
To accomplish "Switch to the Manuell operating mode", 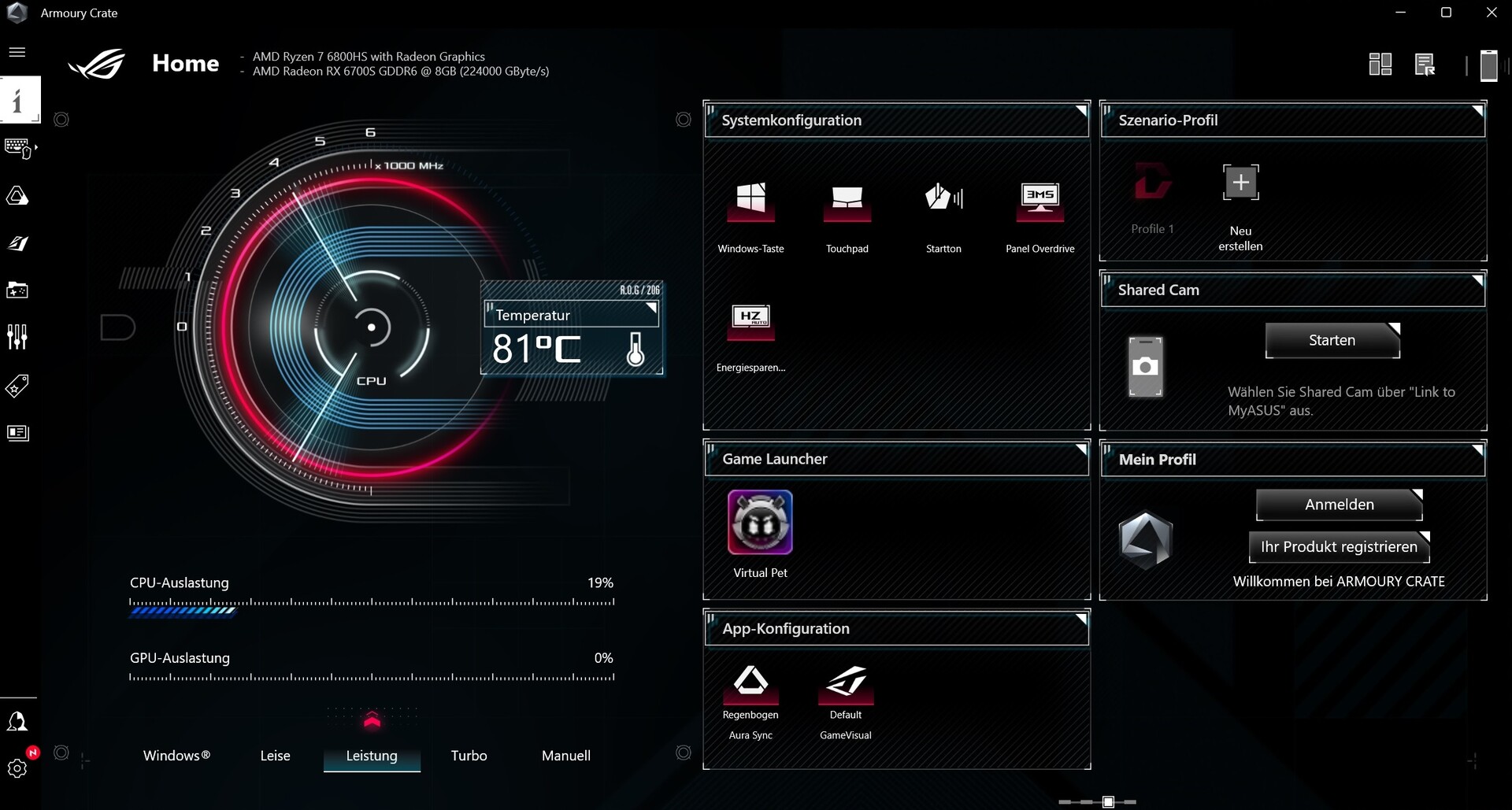I will (566, 756).
